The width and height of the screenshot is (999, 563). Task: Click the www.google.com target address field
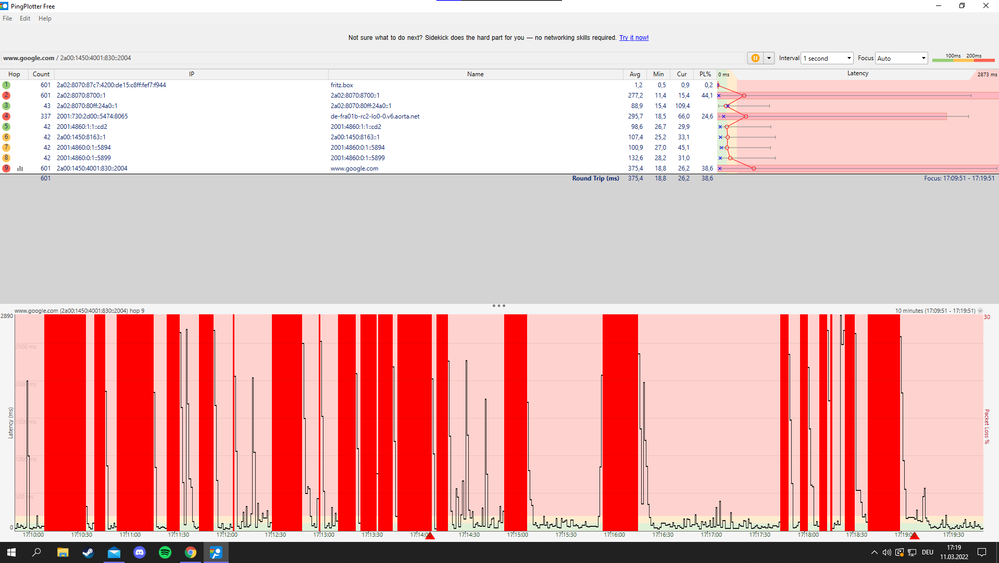(373, 58)
